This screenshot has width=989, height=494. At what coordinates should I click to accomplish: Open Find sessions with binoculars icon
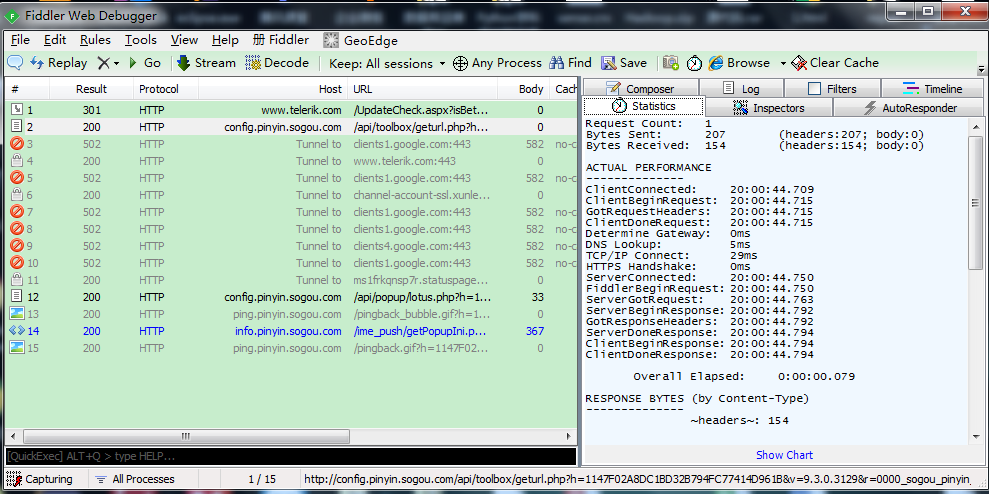[570, 63]
